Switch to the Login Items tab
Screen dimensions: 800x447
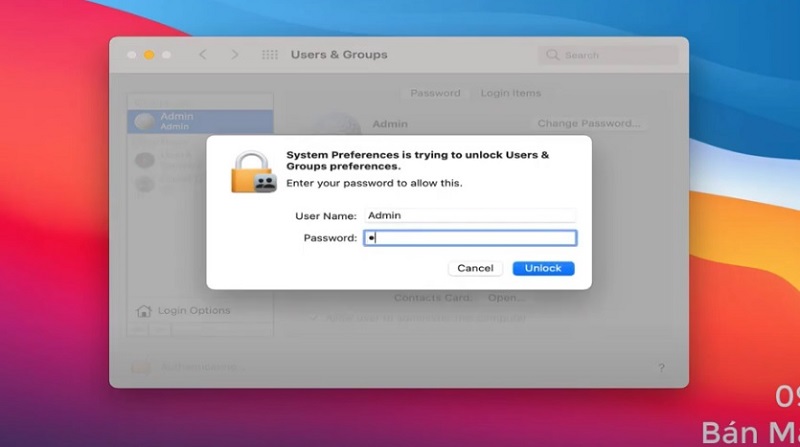tap(511, 93)
